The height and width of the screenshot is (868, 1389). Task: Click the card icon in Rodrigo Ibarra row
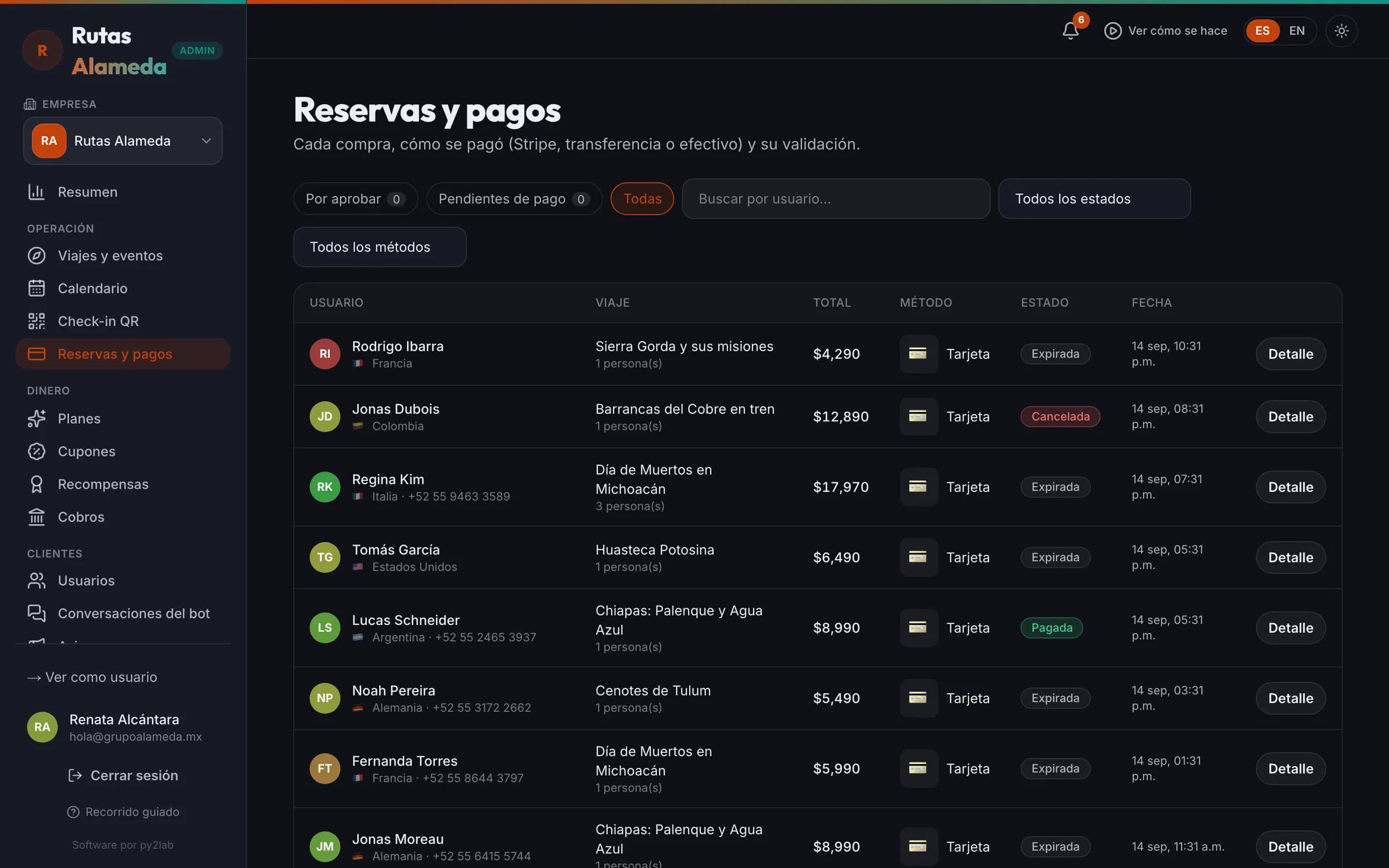918,354
